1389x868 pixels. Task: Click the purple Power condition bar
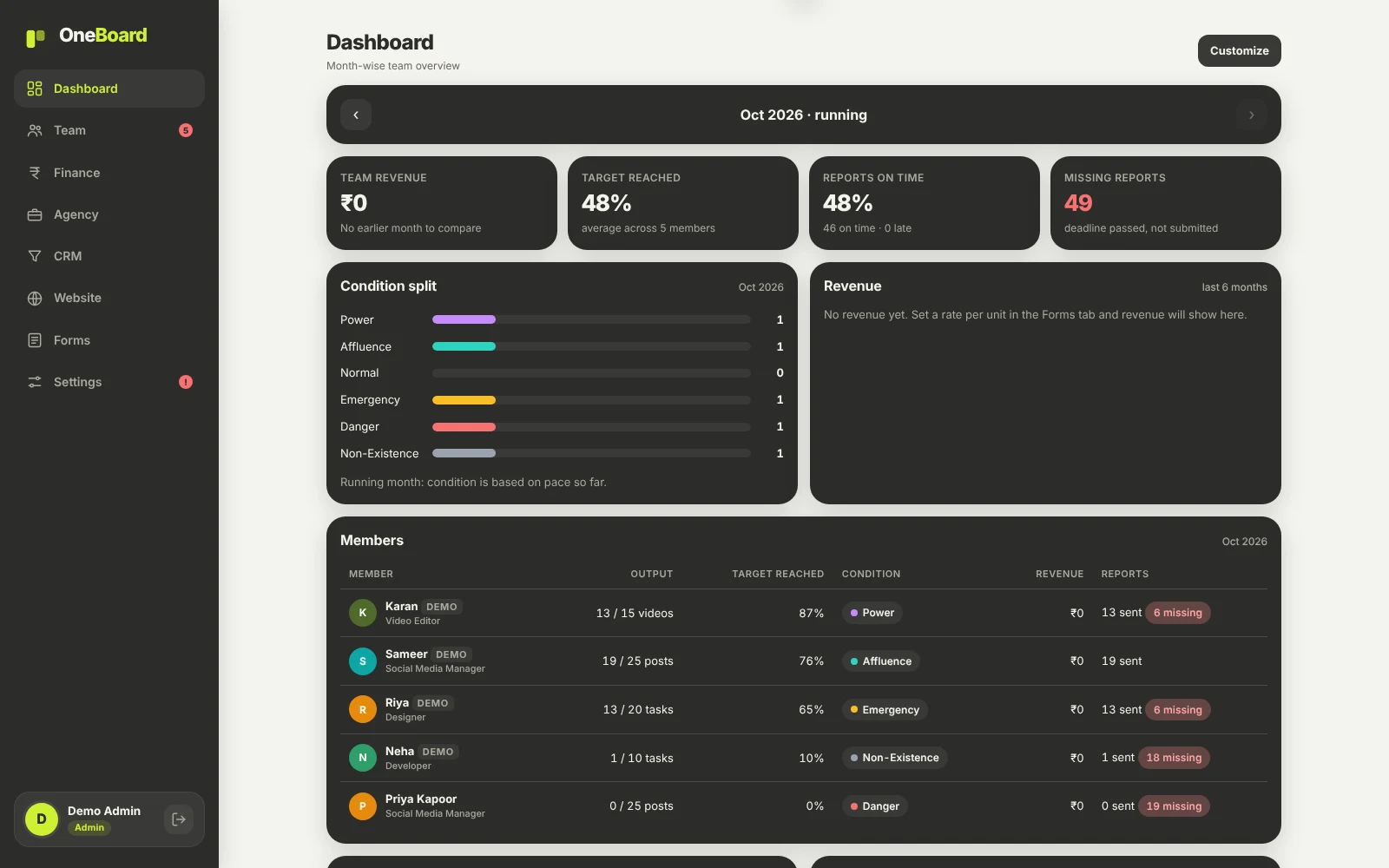click(x=464, y=319)
